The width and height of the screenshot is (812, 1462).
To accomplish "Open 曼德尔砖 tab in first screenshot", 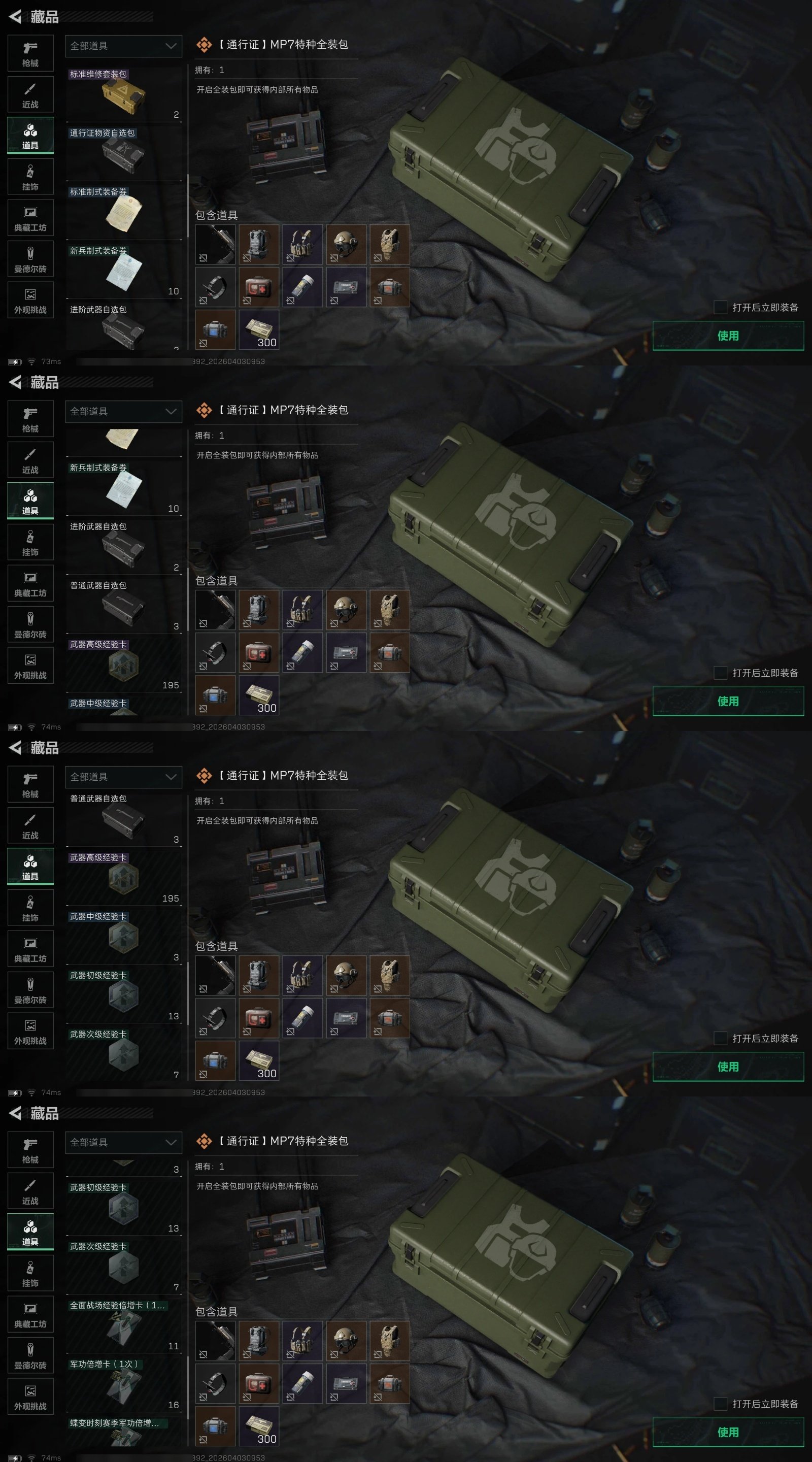I will [30, 259].
